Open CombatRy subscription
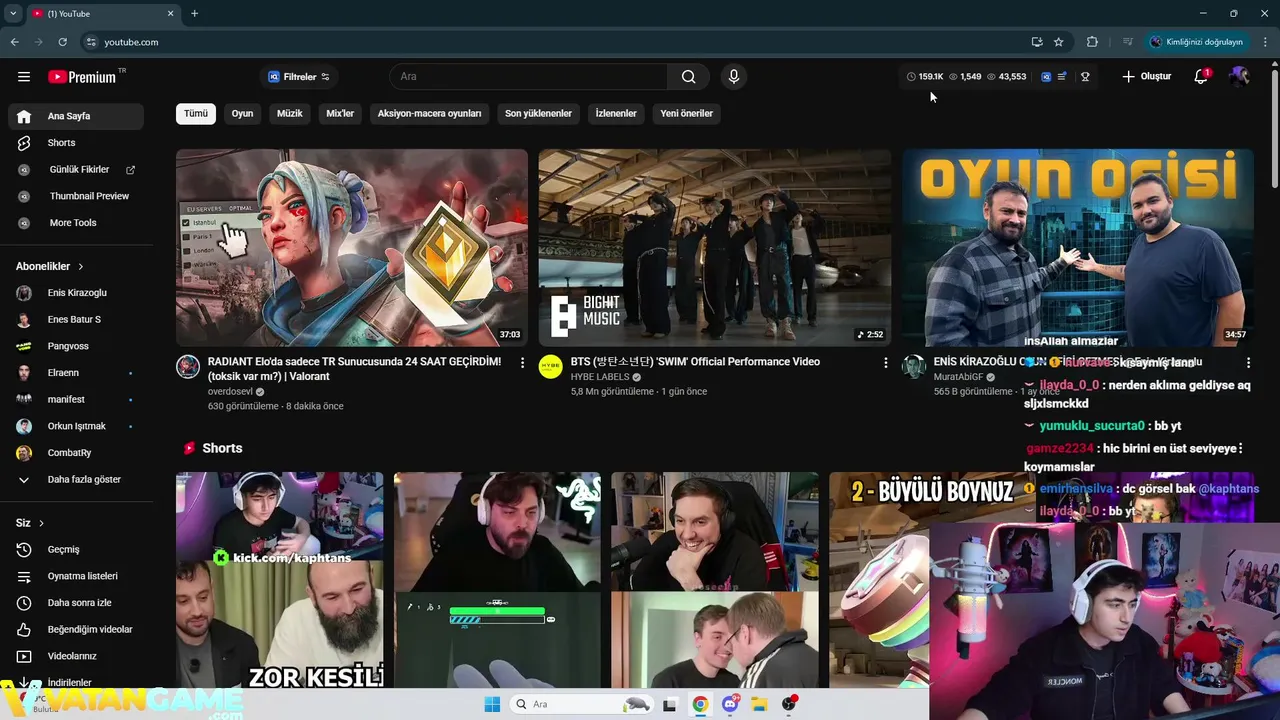The height and width of the screenshot is (720, 1280). click(x=76, y=453)
